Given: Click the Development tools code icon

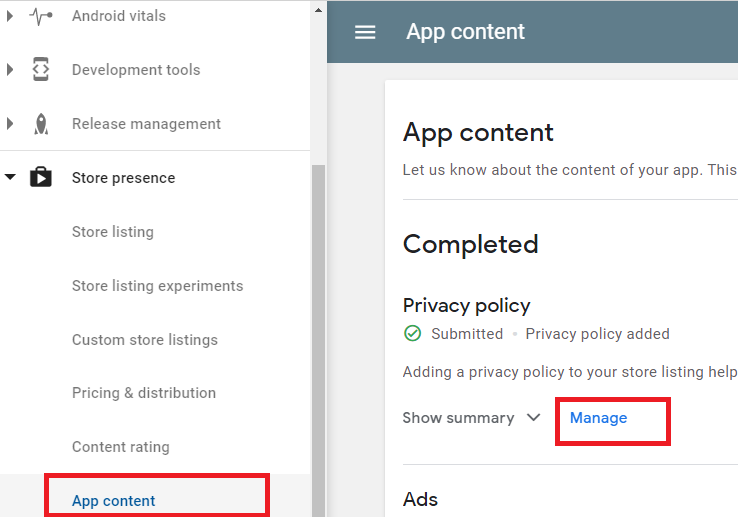Looking at the screenshot, I should 41,70.
